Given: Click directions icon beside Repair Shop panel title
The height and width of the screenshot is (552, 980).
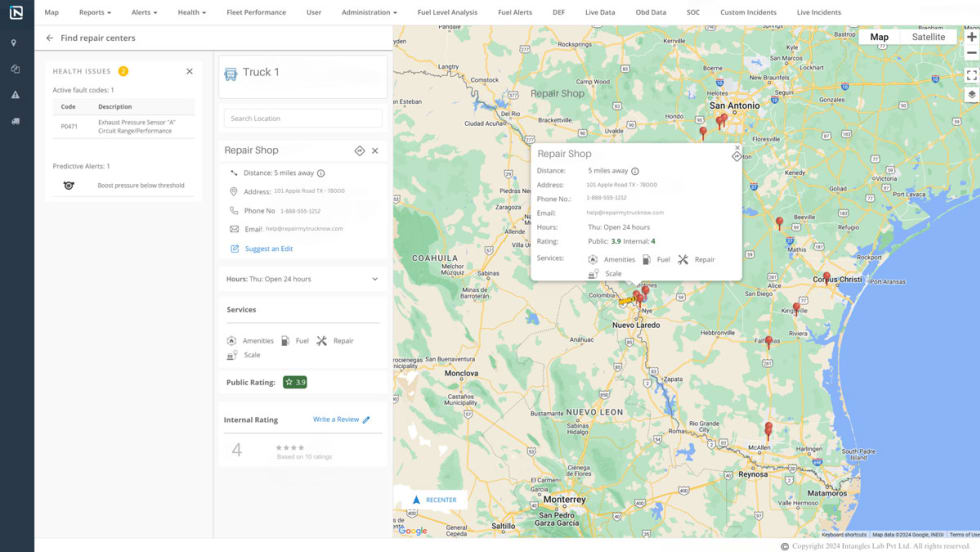Looking at the screenshot, I should tap(359, 151).
